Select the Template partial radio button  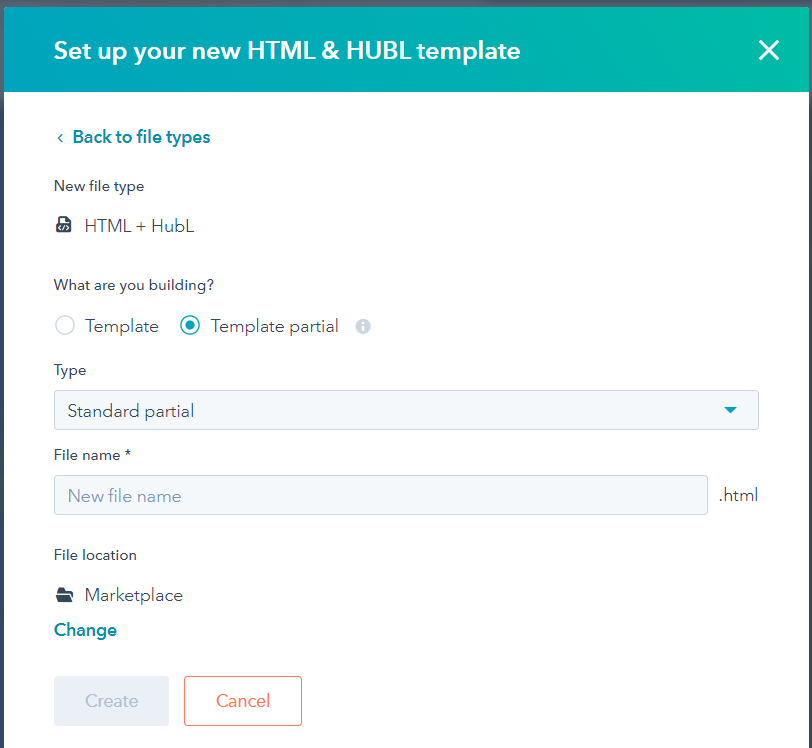(x=189, y=325)
